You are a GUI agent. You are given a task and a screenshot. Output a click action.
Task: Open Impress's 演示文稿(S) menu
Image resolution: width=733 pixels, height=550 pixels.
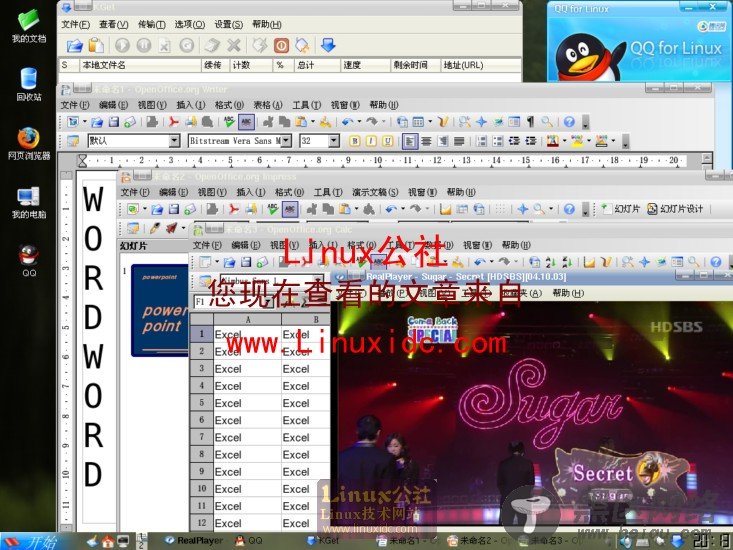point(375,192)
